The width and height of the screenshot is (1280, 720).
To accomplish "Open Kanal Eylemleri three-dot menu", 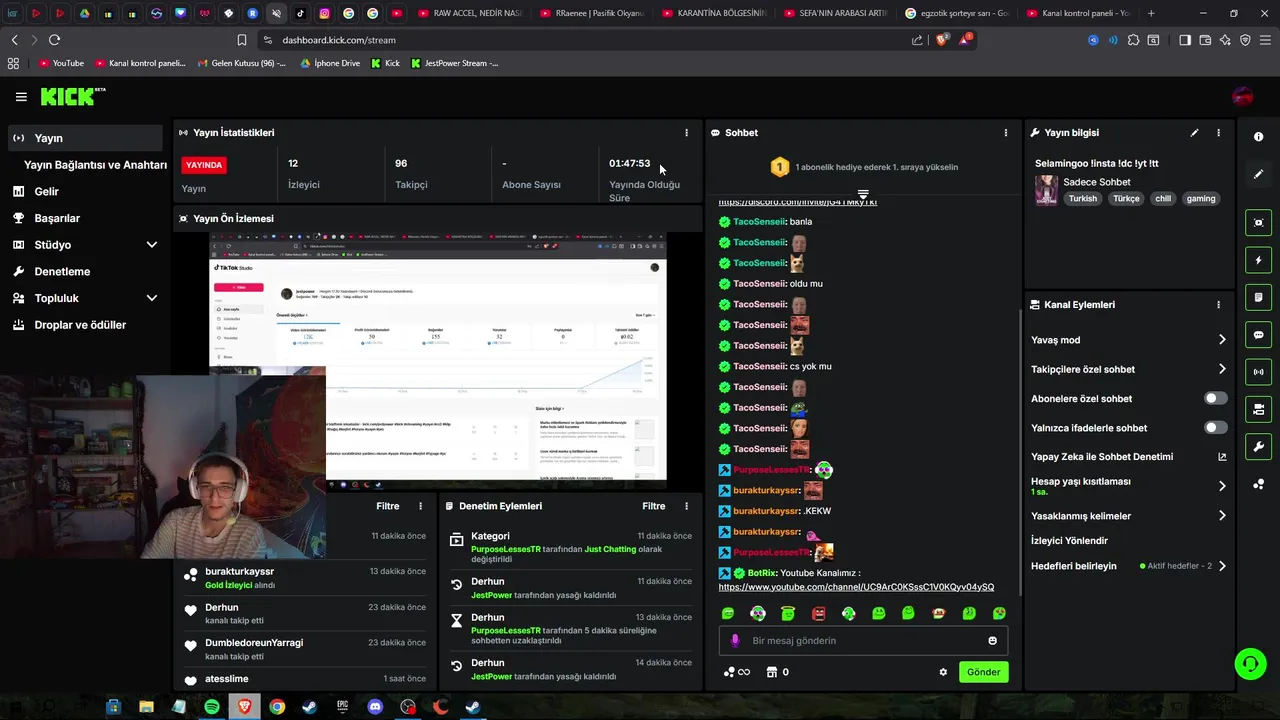I will point(1218,305).
